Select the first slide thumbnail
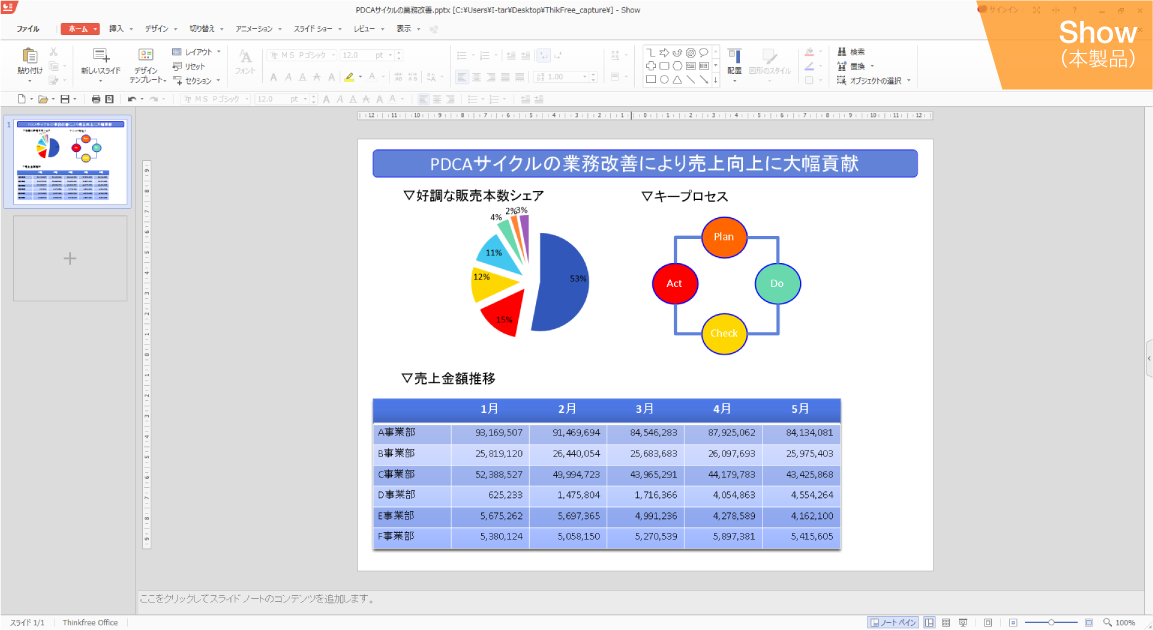Screen dimensions: 1153x630 click(69, 162)
